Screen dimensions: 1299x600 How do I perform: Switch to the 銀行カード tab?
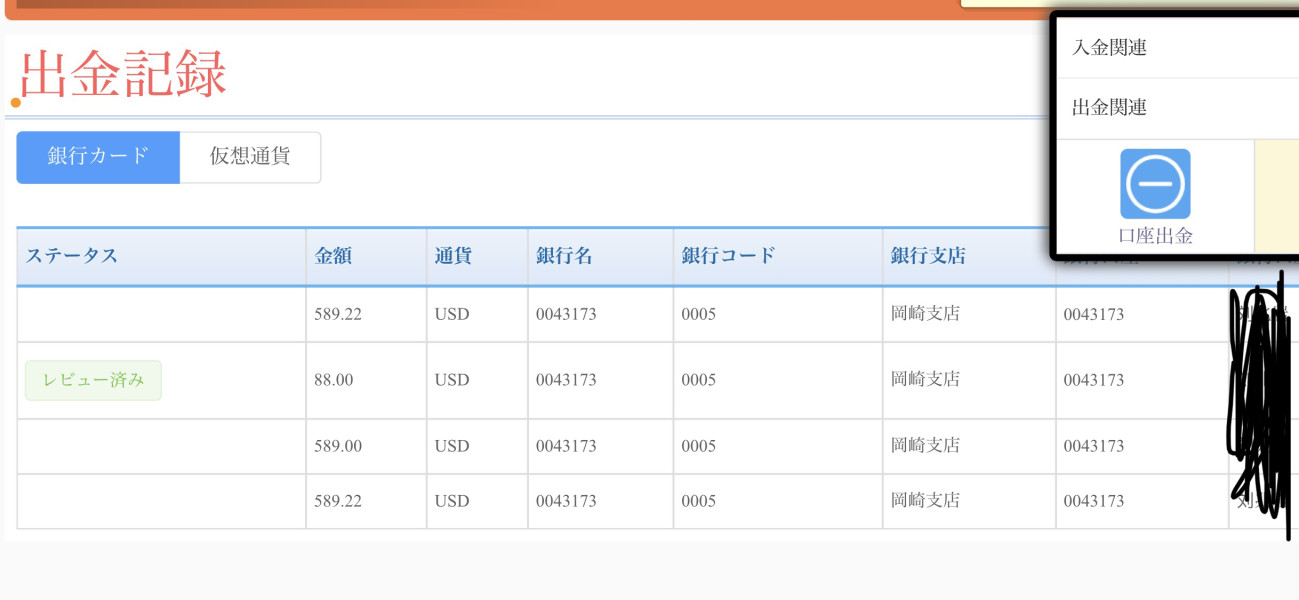pyautogui.click(x=98, y=157)
